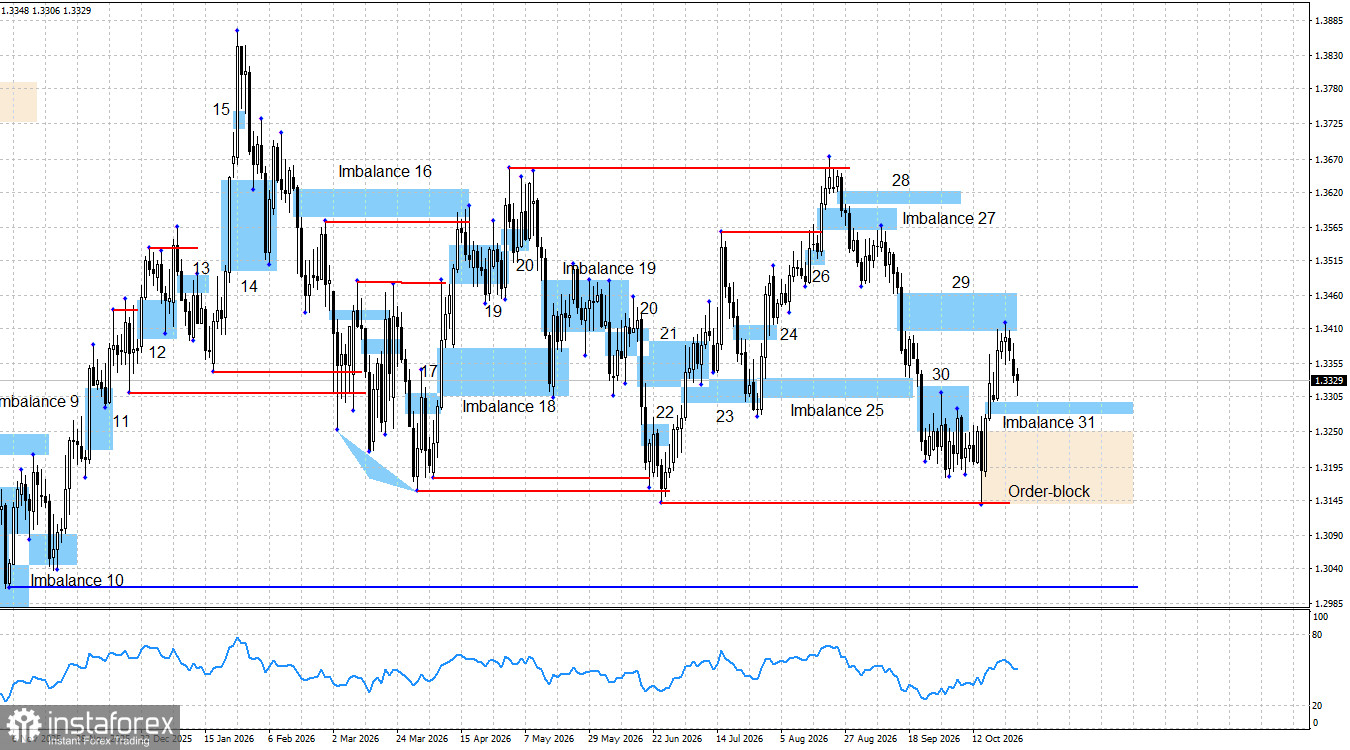
Task: Select the number 29 zone label
Action: [x=961, y=283]
